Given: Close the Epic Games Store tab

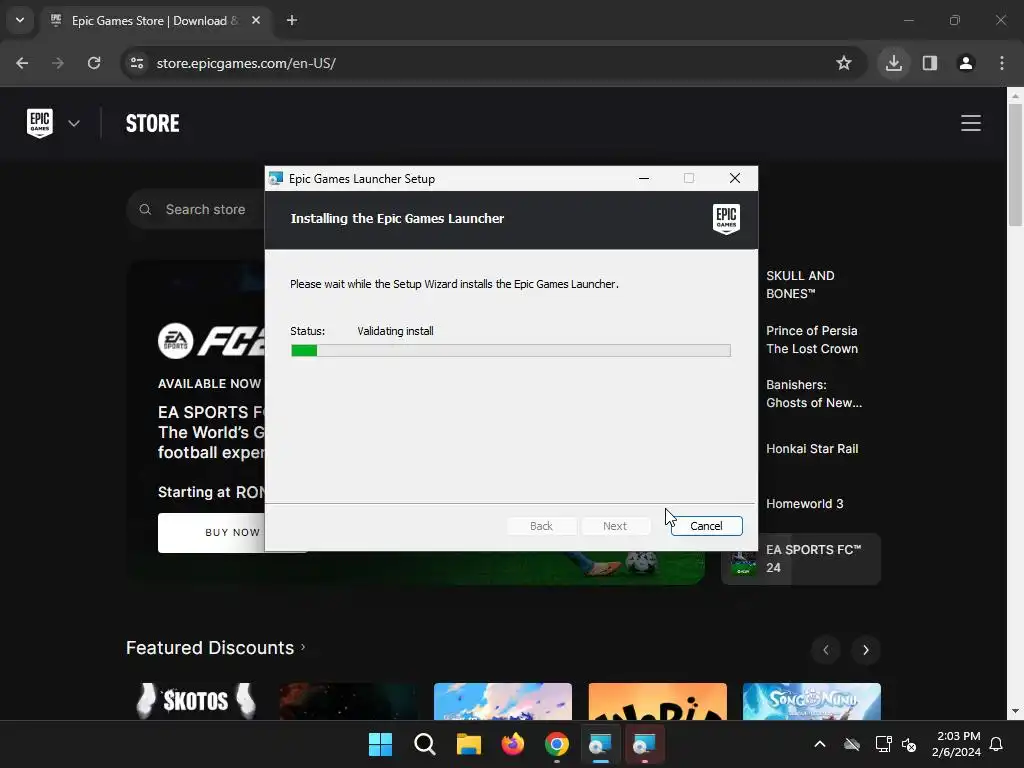Looking at the screenshot, I should [x=256, y=21].
